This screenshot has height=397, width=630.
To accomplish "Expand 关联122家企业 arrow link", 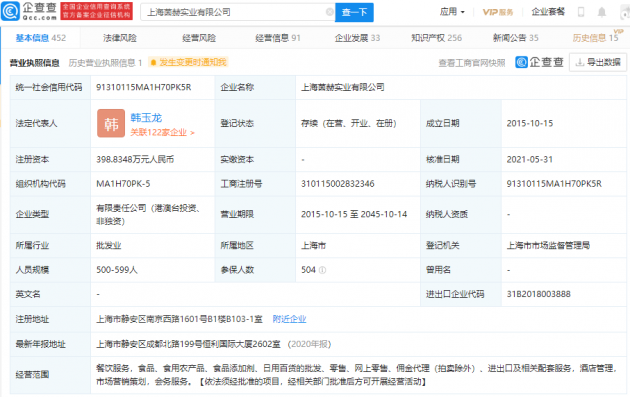I will 162,132.
